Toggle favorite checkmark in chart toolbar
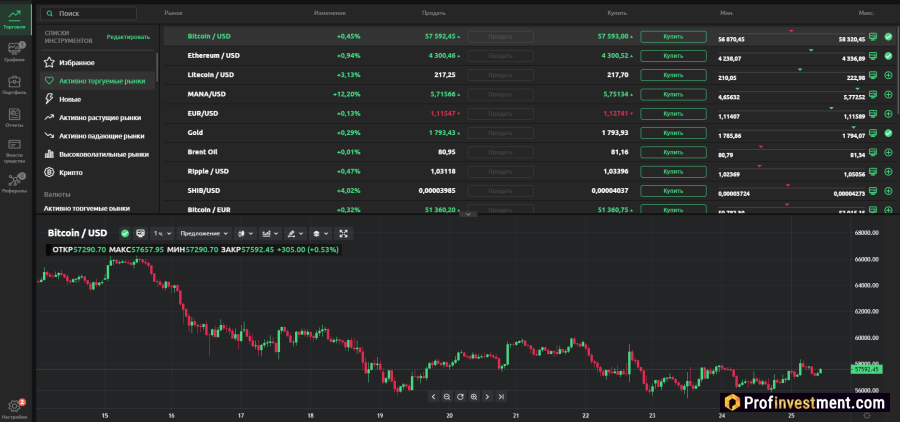 pyautogui.click(x=125, y=233)
